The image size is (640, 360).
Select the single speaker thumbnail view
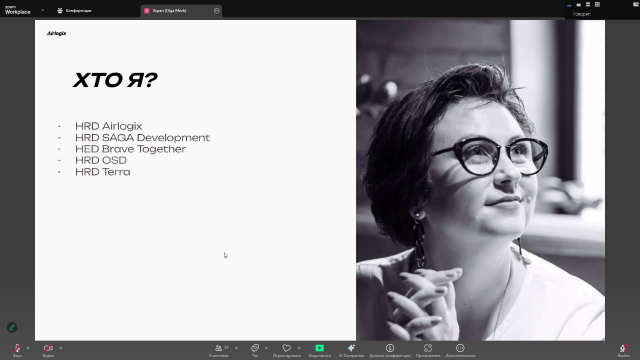tap(579, 5)
